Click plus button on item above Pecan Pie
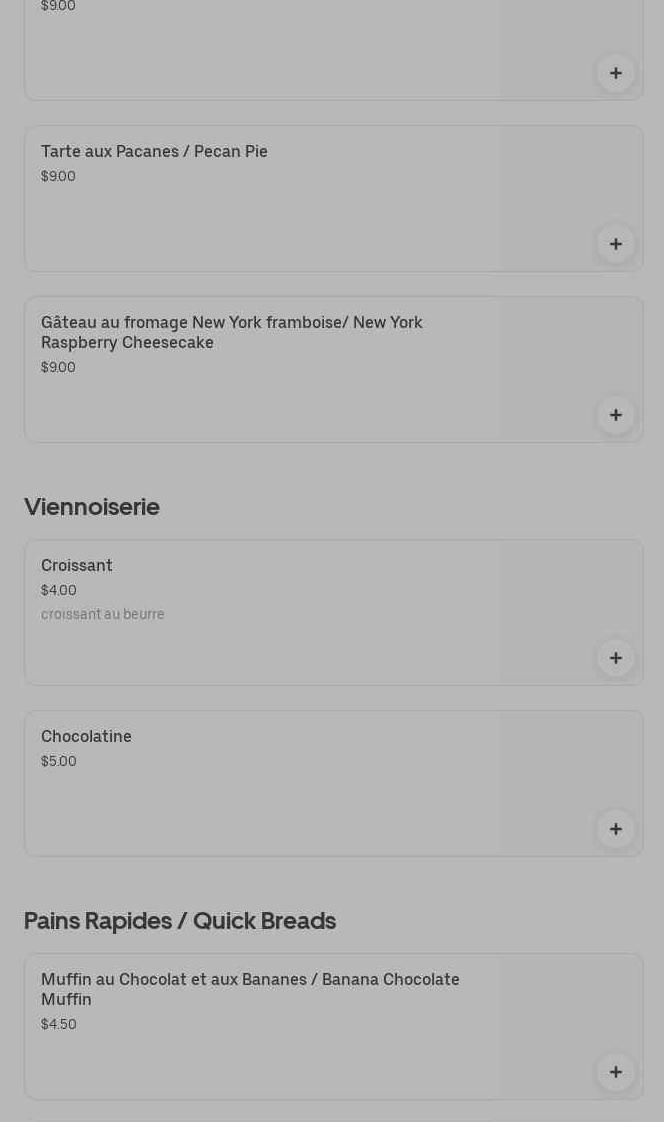 coord(615,73)
